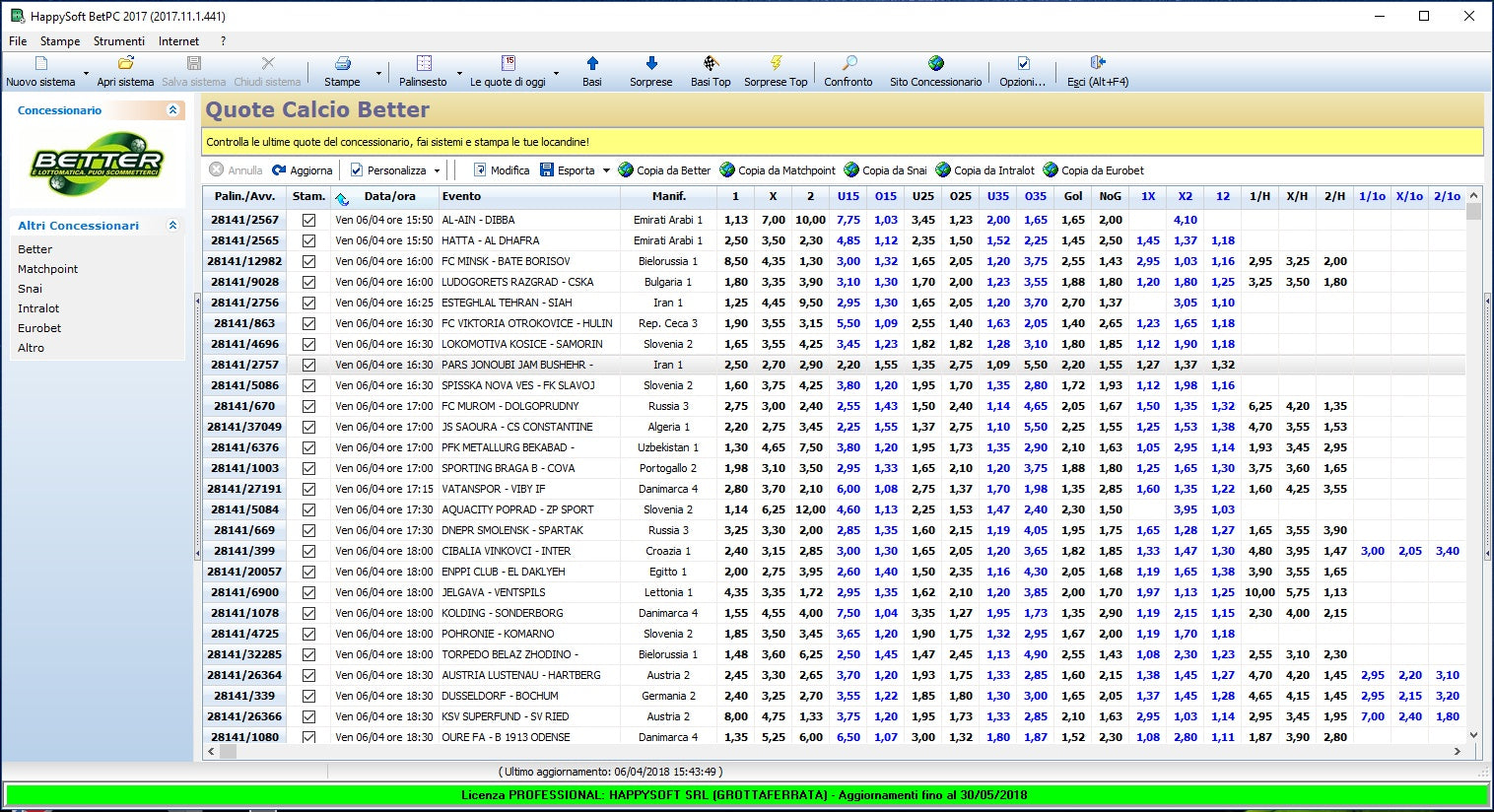1494x812 pixels.
Task: Click the Stampe printer icon
Action: tap(342, 63)
